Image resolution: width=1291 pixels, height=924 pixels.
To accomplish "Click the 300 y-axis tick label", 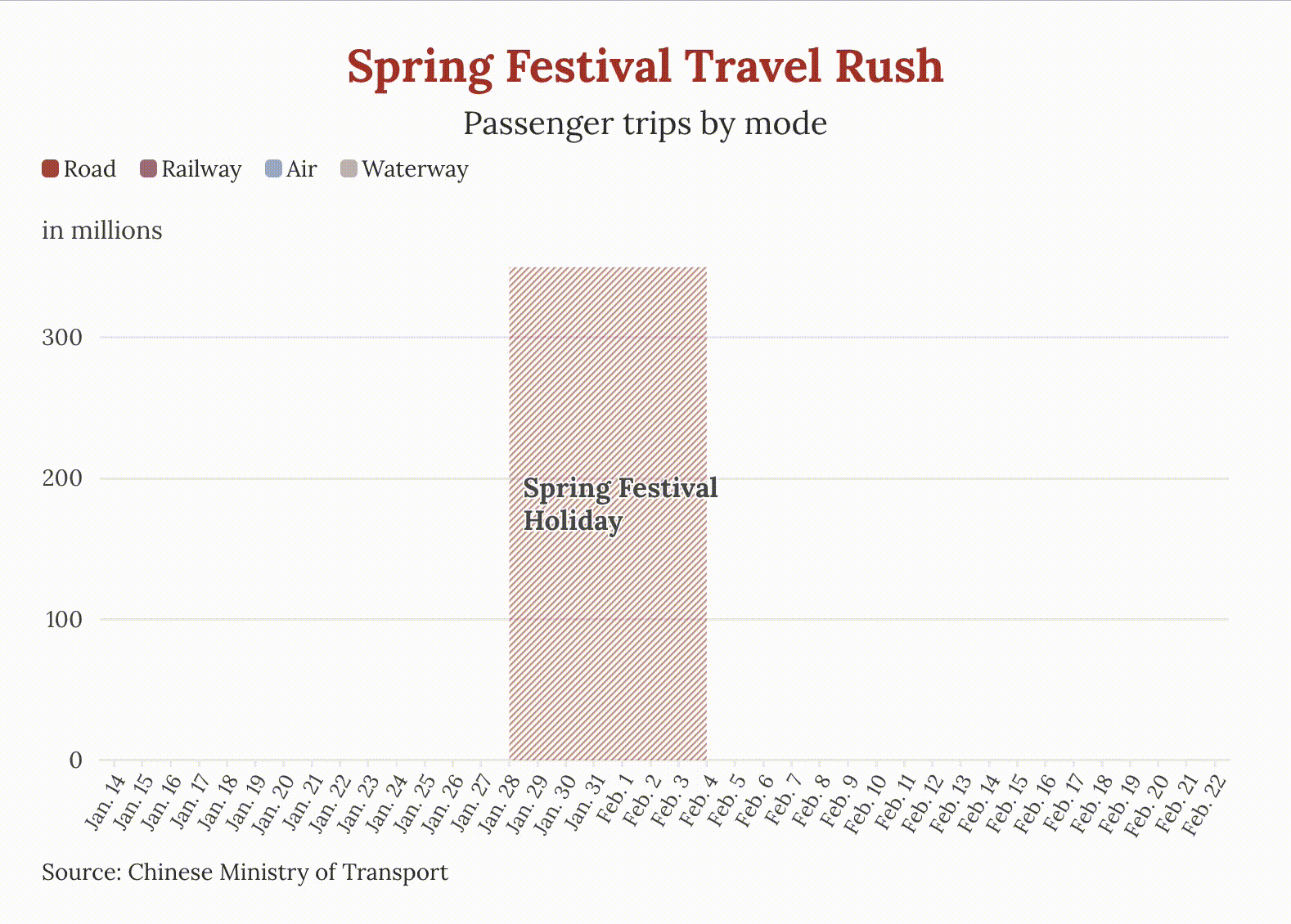I will tap(62, 338).
